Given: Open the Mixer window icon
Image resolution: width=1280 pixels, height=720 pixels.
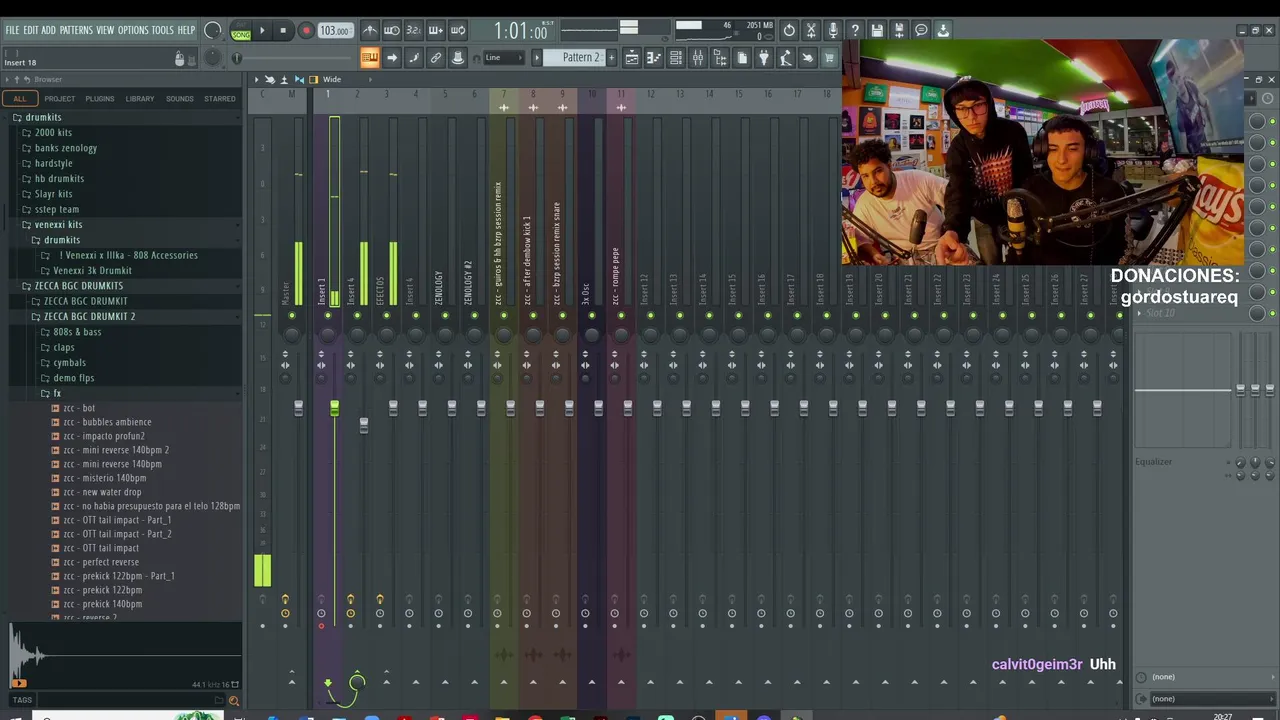Looking at the screenshot, I should pyautogui.click(x=698, y=58).
